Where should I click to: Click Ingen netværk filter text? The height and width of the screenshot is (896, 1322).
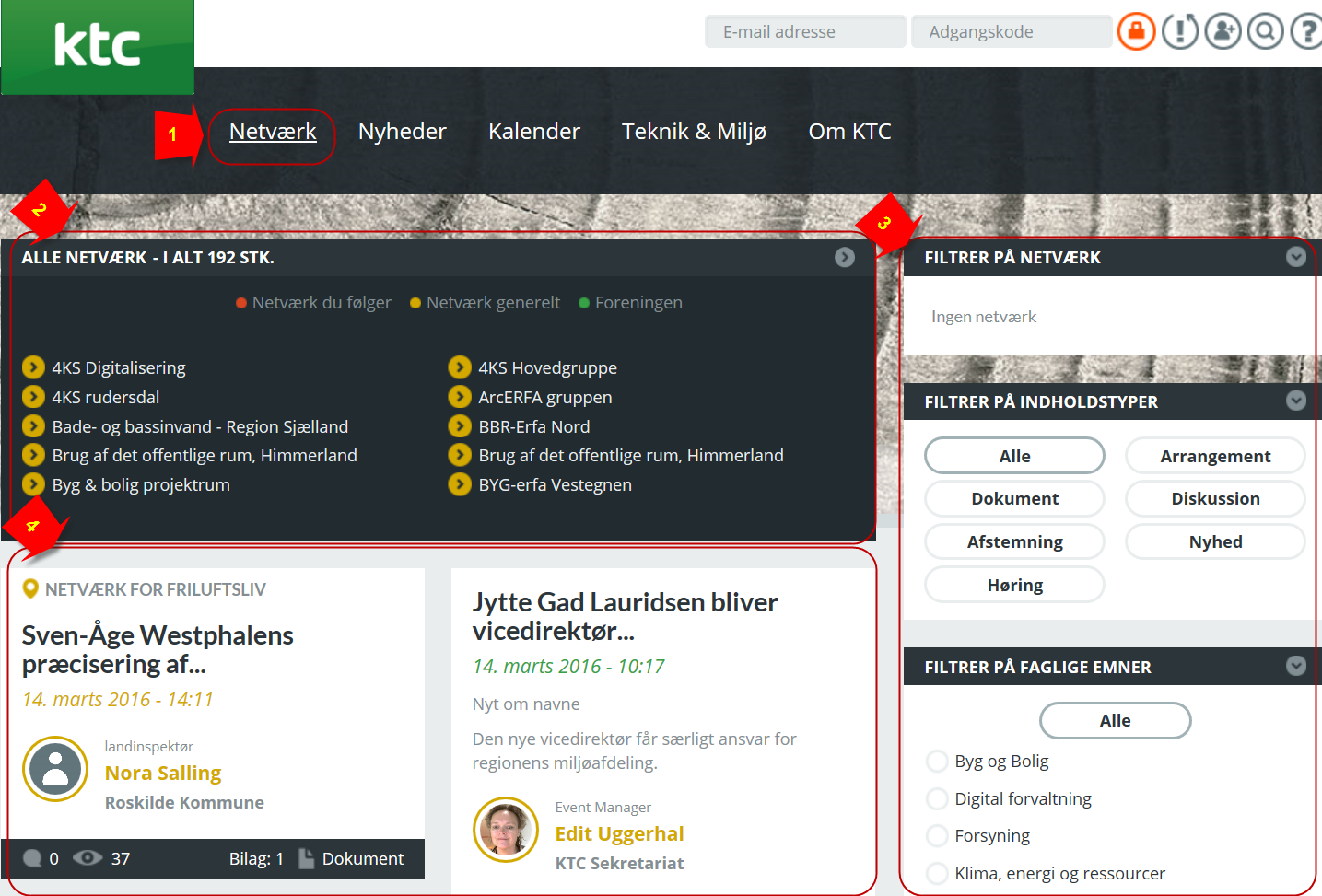984,317
